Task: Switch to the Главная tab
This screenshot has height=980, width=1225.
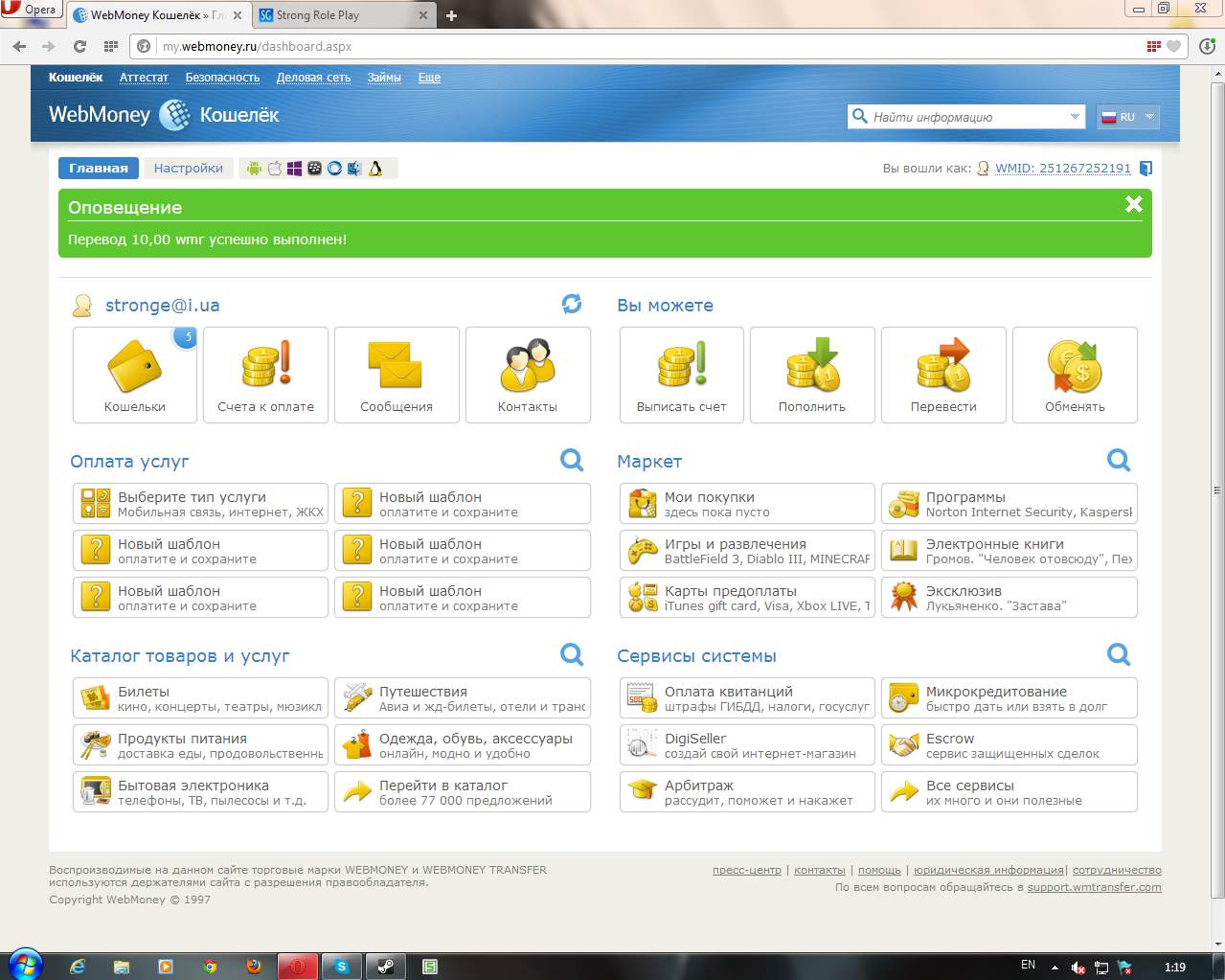Action: 99,168
